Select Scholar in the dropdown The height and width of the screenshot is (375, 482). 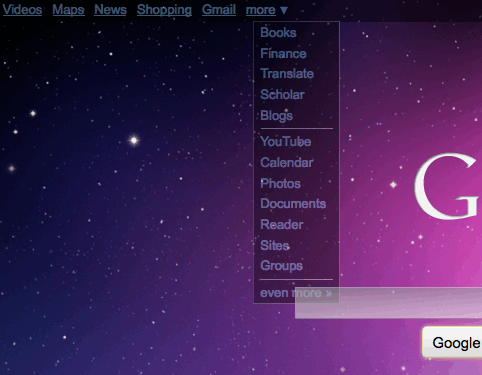click(x=282, y=95)
